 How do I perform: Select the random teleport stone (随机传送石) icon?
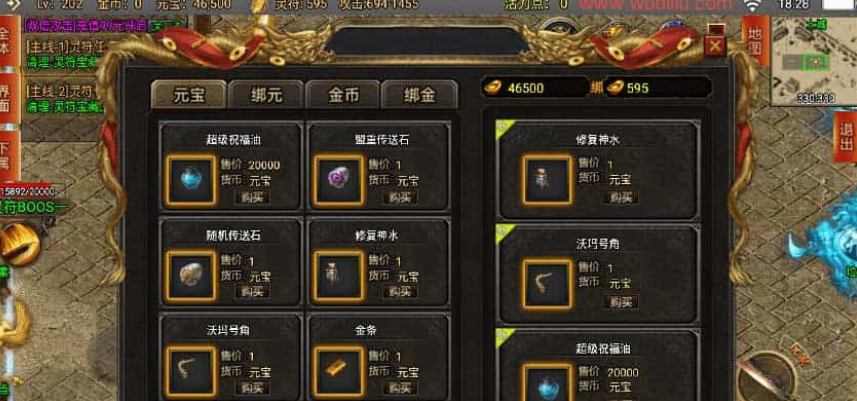click(191, 276)
